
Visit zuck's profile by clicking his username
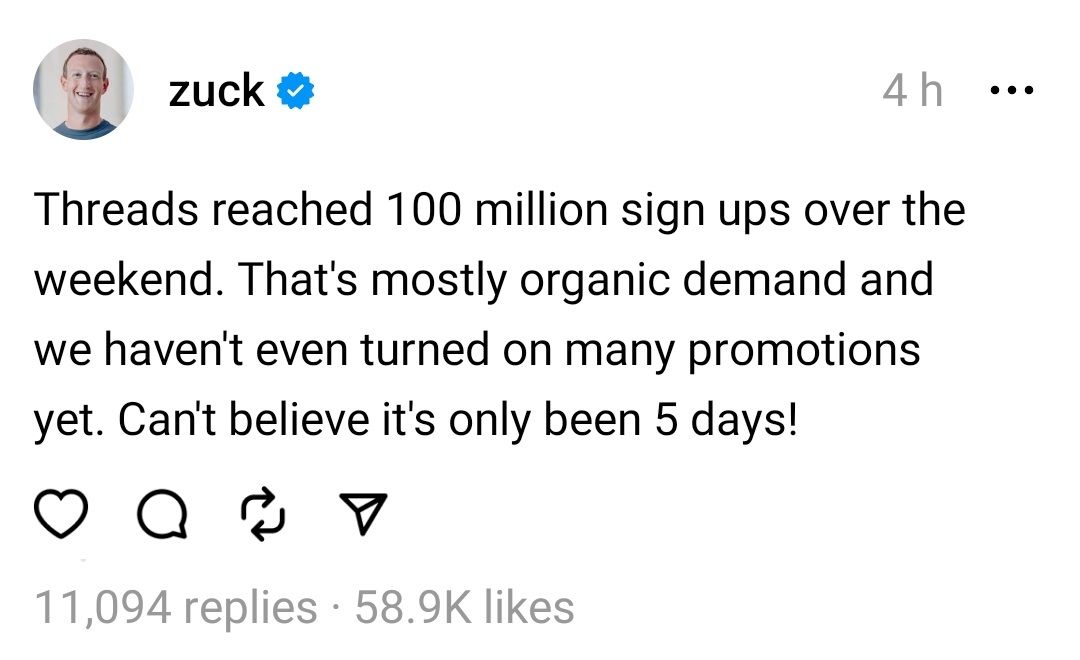pos(213,89)
